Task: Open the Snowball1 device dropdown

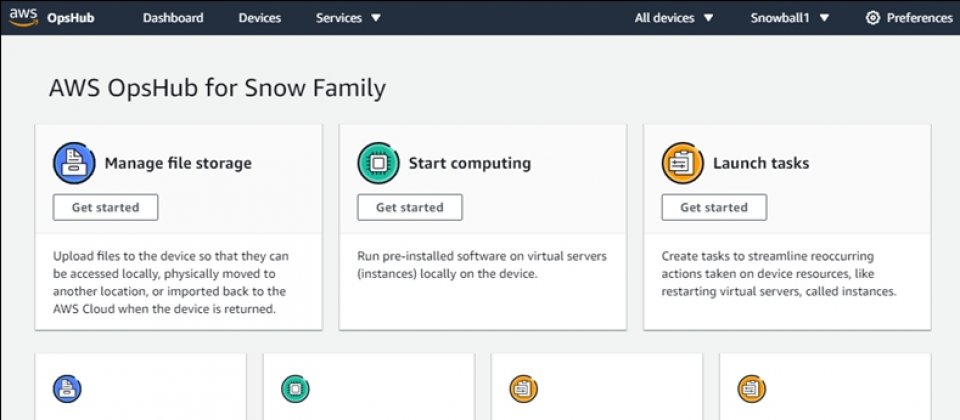Action: (790, 18)
